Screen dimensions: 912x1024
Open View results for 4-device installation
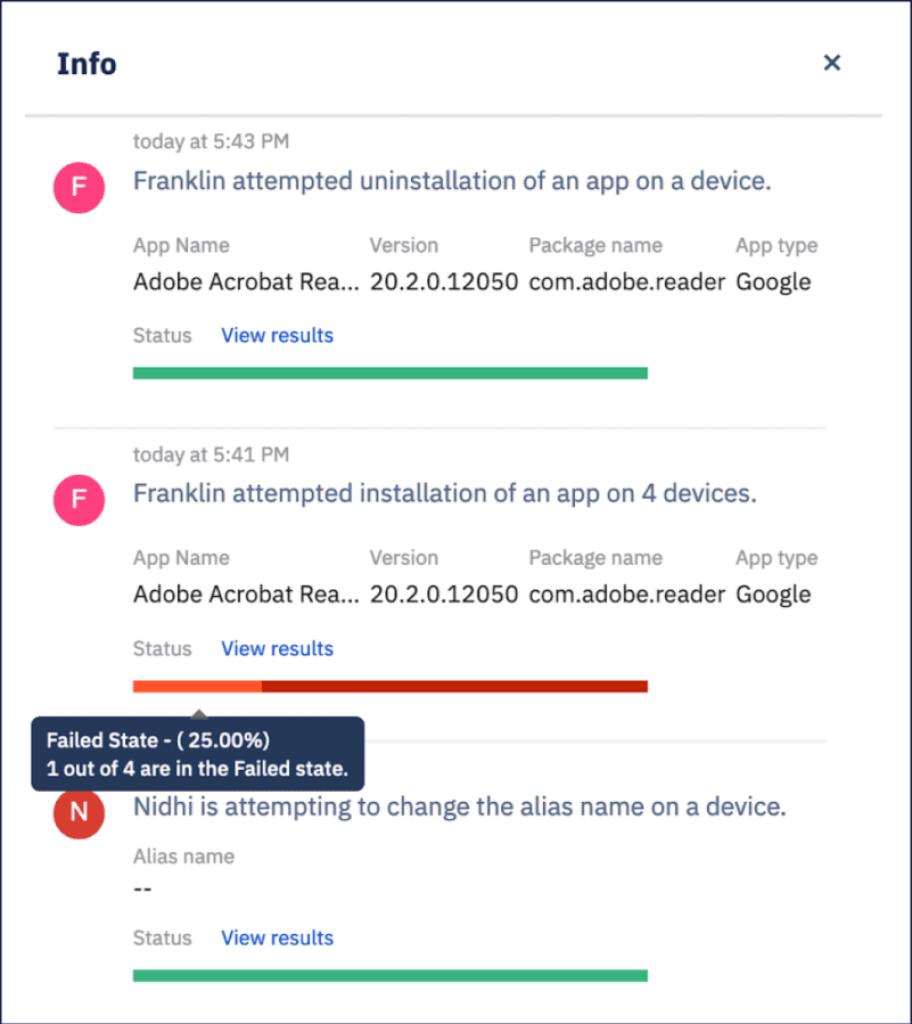tap(277, 648)
